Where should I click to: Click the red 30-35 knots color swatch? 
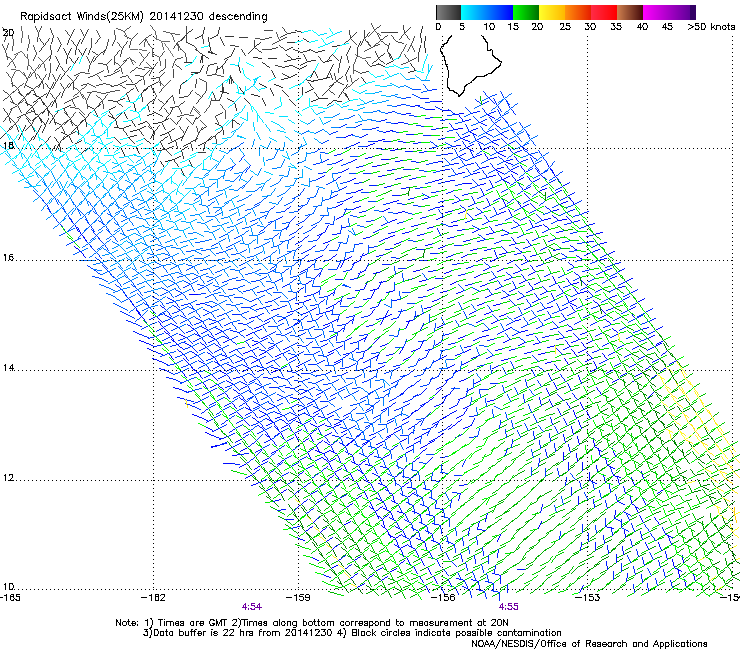click(604, 12)
